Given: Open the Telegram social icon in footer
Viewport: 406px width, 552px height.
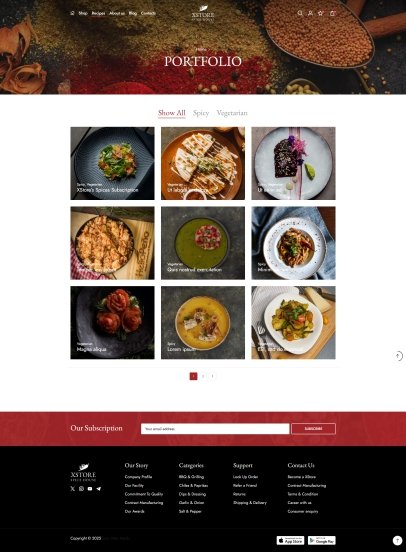Looking at the screenshot, I should [99, 489].
